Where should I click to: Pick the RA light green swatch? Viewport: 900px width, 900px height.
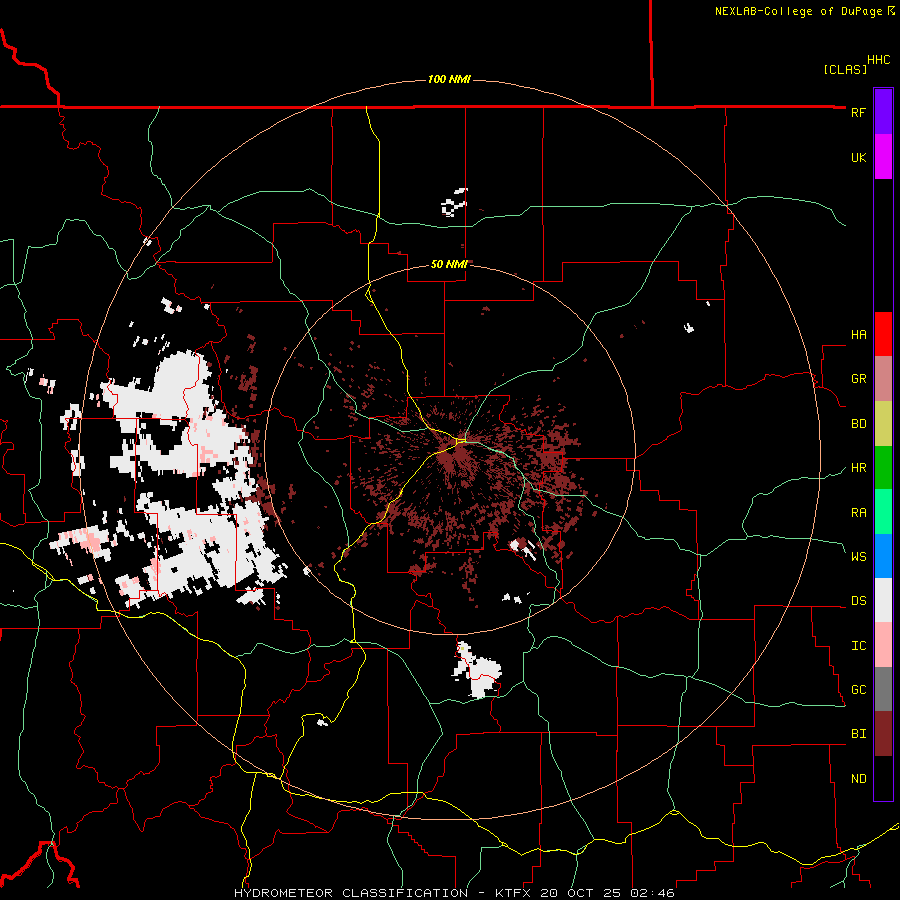883,512
